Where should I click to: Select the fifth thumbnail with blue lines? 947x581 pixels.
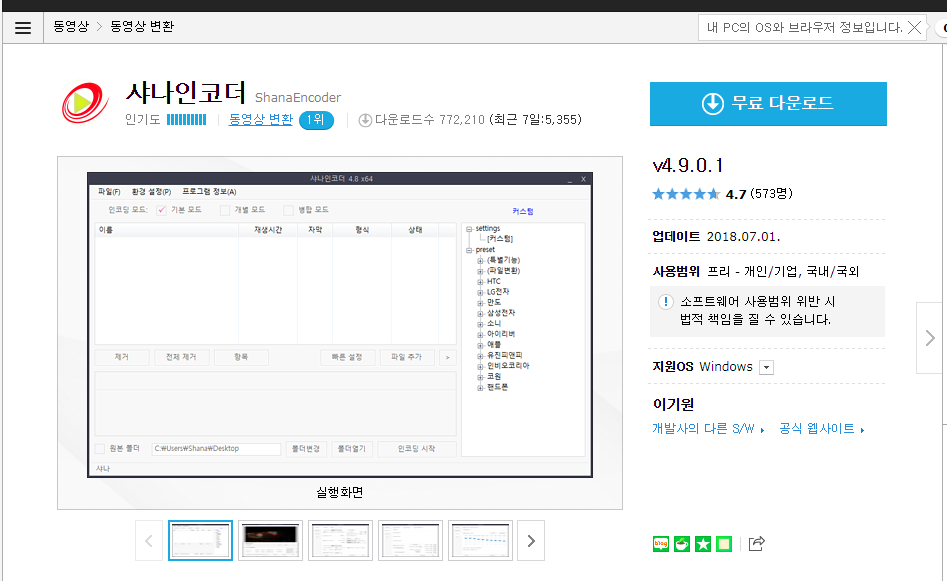click(481, 541)
